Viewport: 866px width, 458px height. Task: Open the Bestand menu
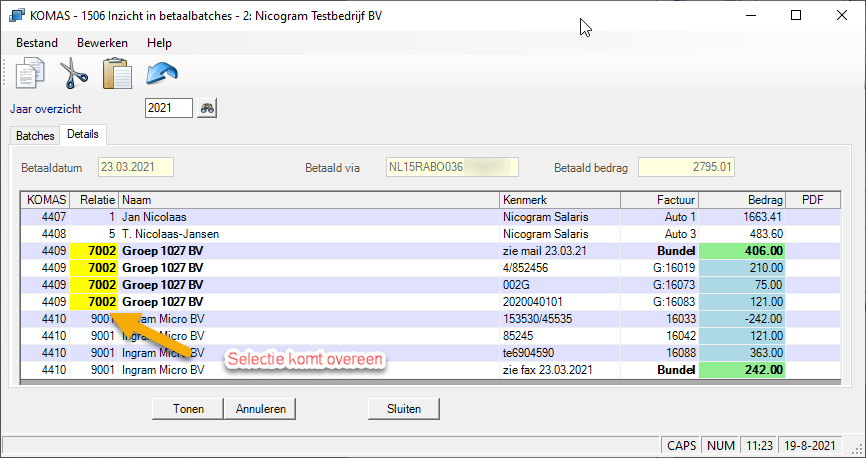[37, 43]
